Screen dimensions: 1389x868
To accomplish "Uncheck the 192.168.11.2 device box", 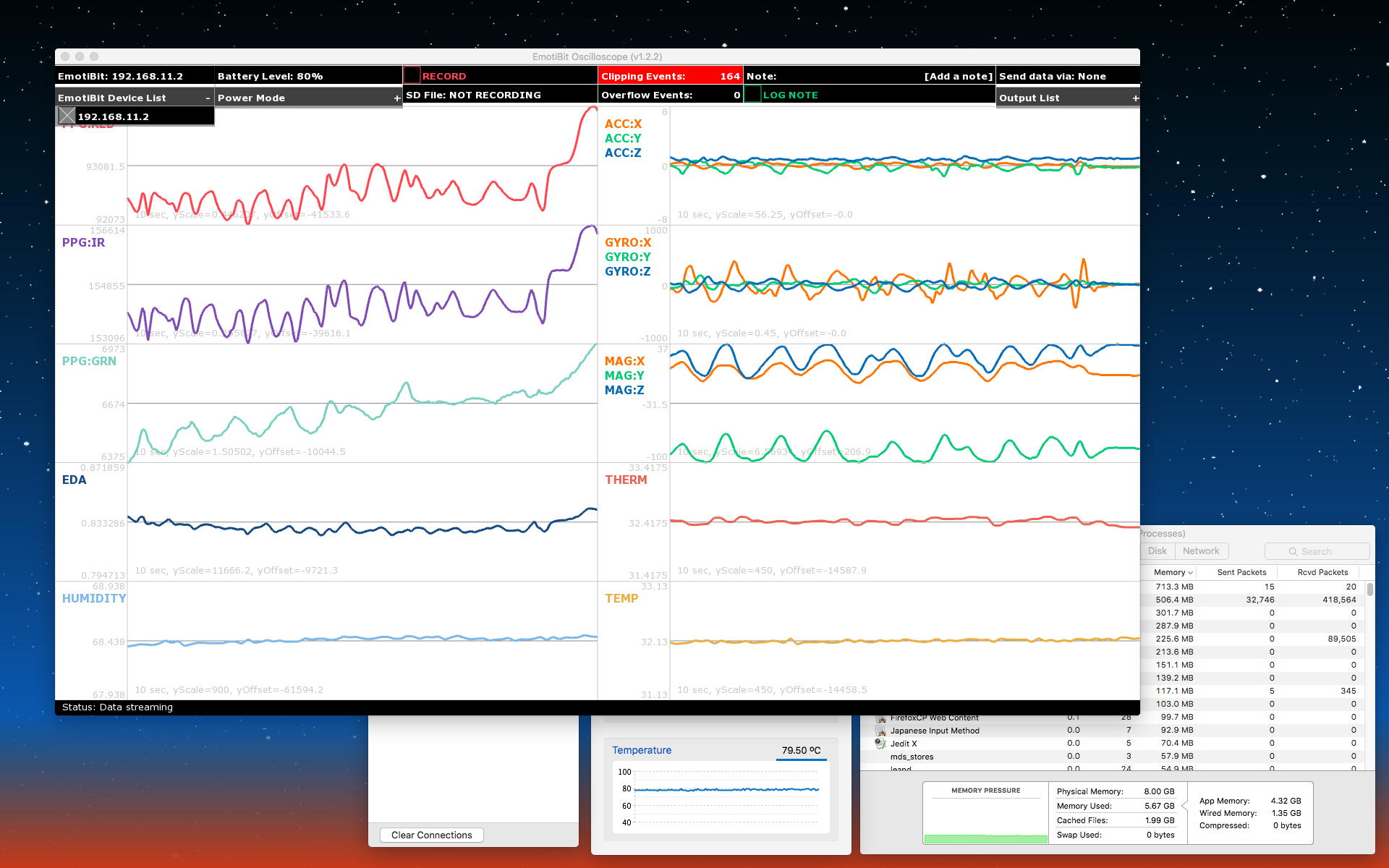I will point(67,116).
